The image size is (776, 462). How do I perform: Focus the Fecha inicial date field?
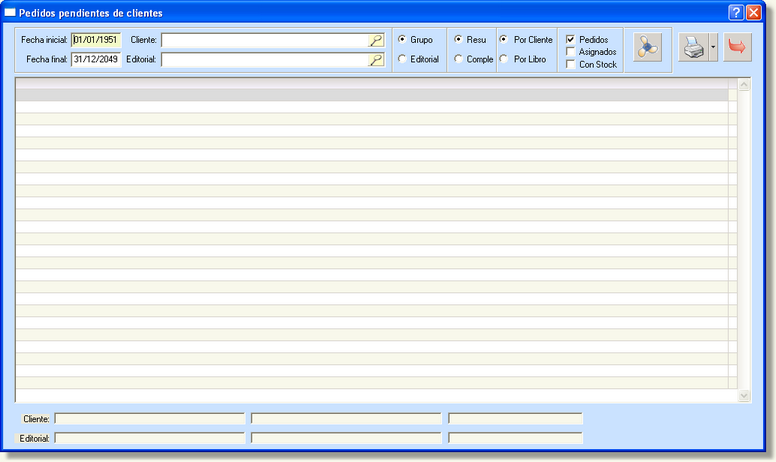tap(96, 40)
